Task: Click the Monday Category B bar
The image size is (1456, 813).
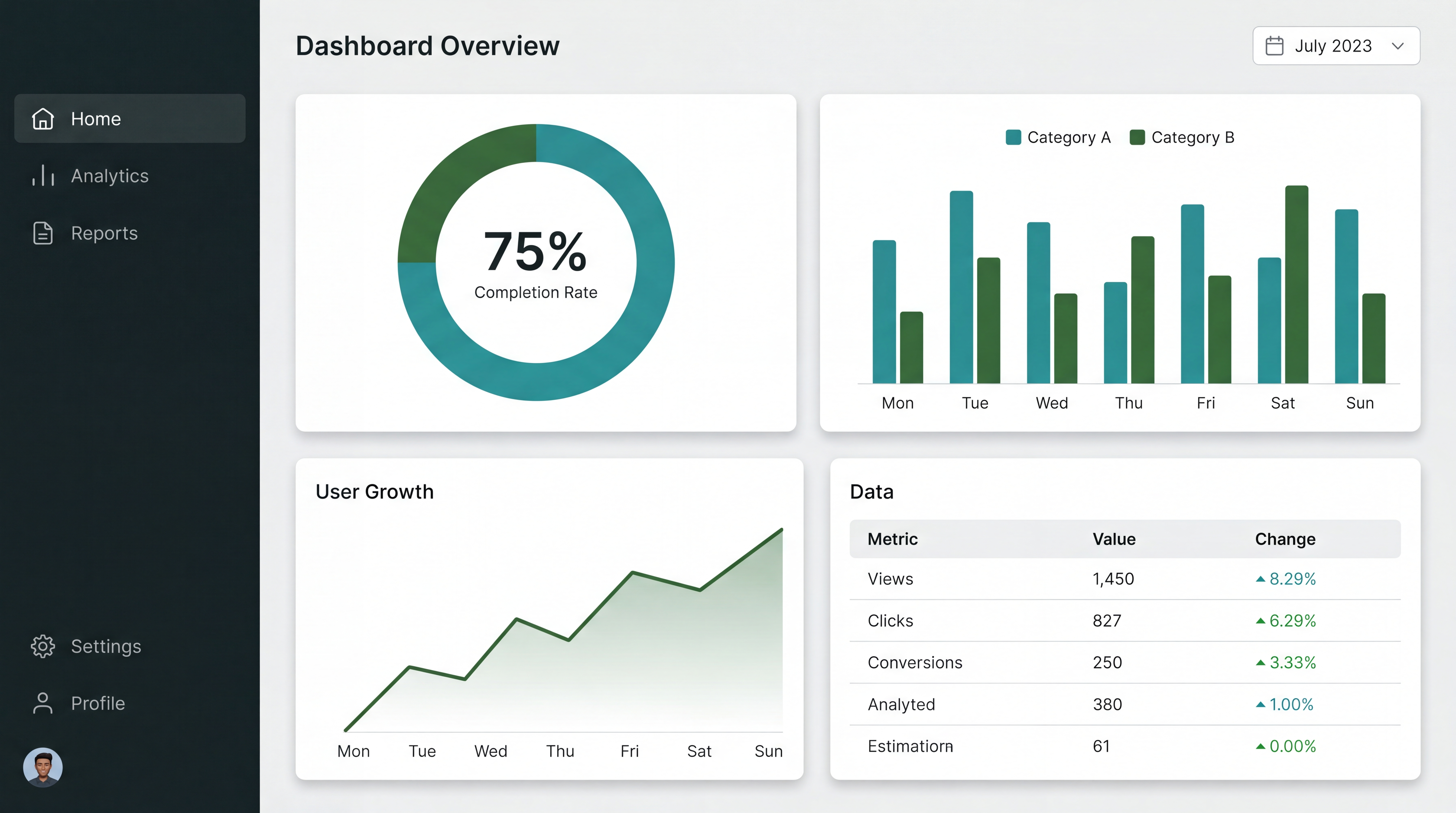Action: tap(911, 348)
